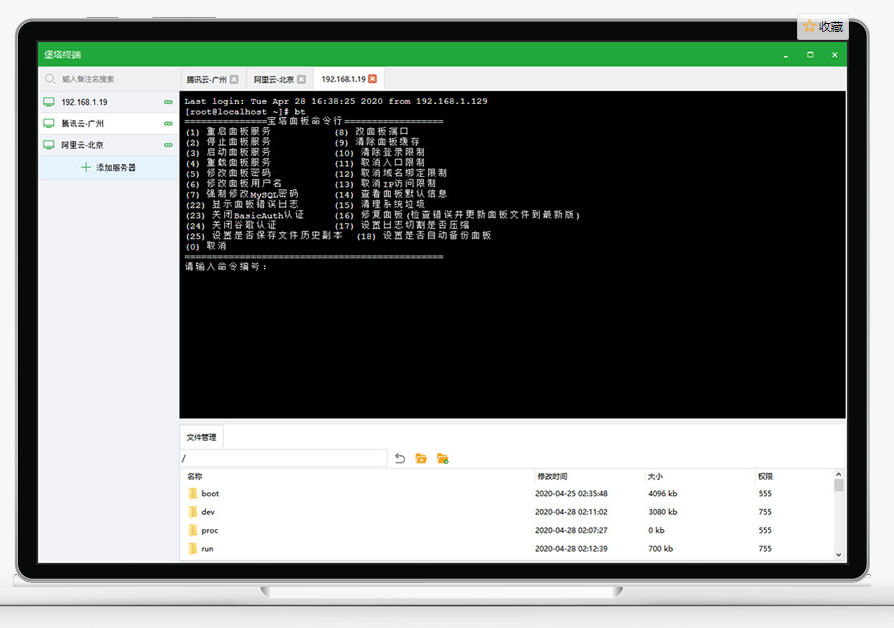This screenshot has height=628, width=894.
Task: Open options icon for 192.168.1.19 server
Action: tap(168, 102)
